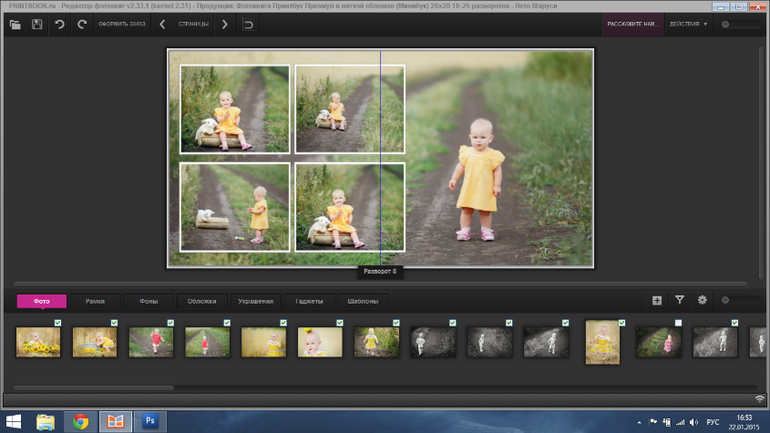
Task: Toggle checkbox on the first sunflower photo thumbnail
Action: pyautogui.click(x=58, y=323)
